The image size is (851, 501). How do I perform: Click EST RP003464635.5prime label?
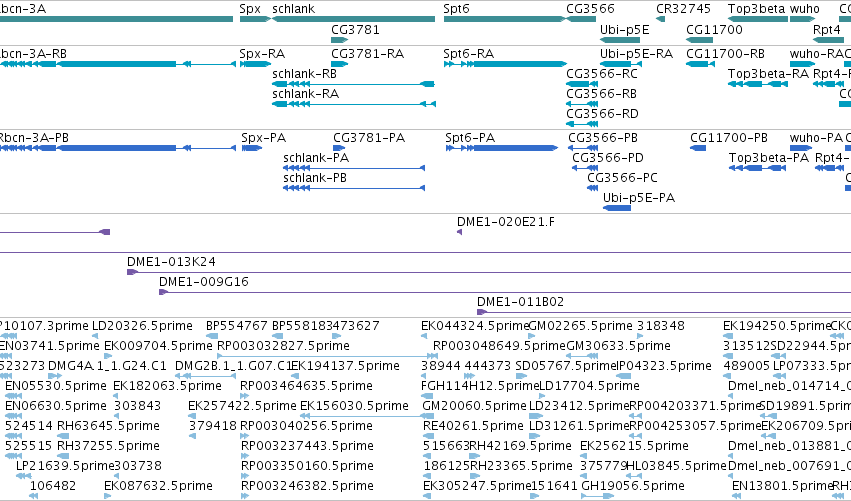tap(307, 386)
